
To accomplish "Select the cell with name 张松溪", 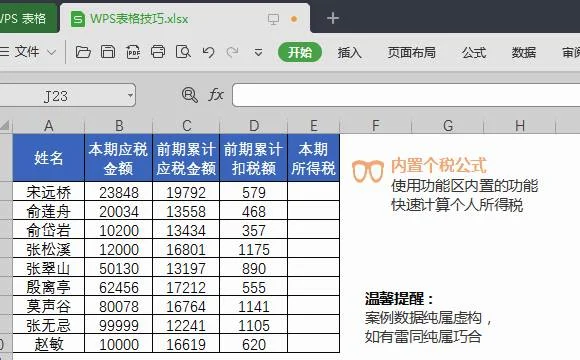I will [x=48, y=249].
